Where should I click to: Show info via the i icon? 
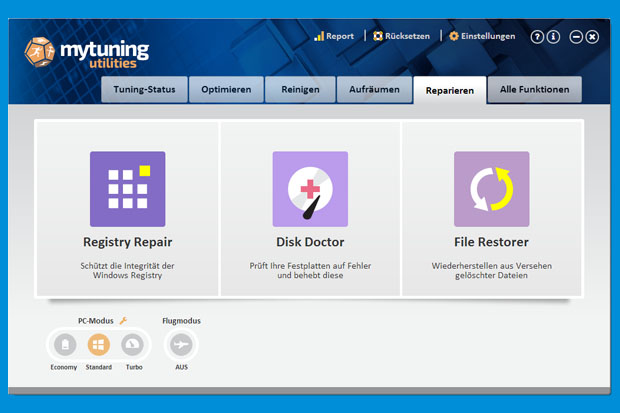553,37
